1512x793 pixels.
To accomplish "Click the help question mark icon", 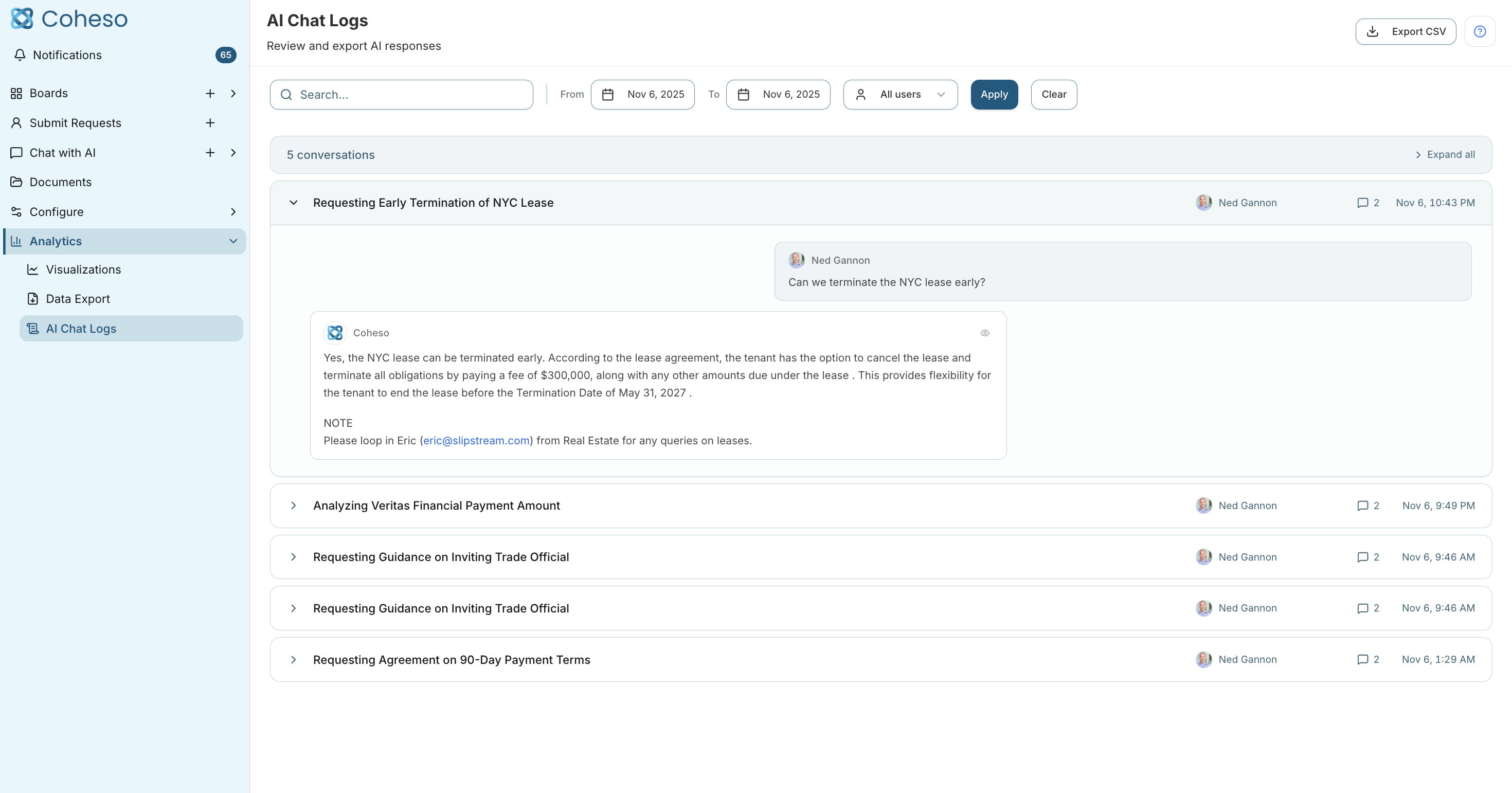I will [1479, 32].
